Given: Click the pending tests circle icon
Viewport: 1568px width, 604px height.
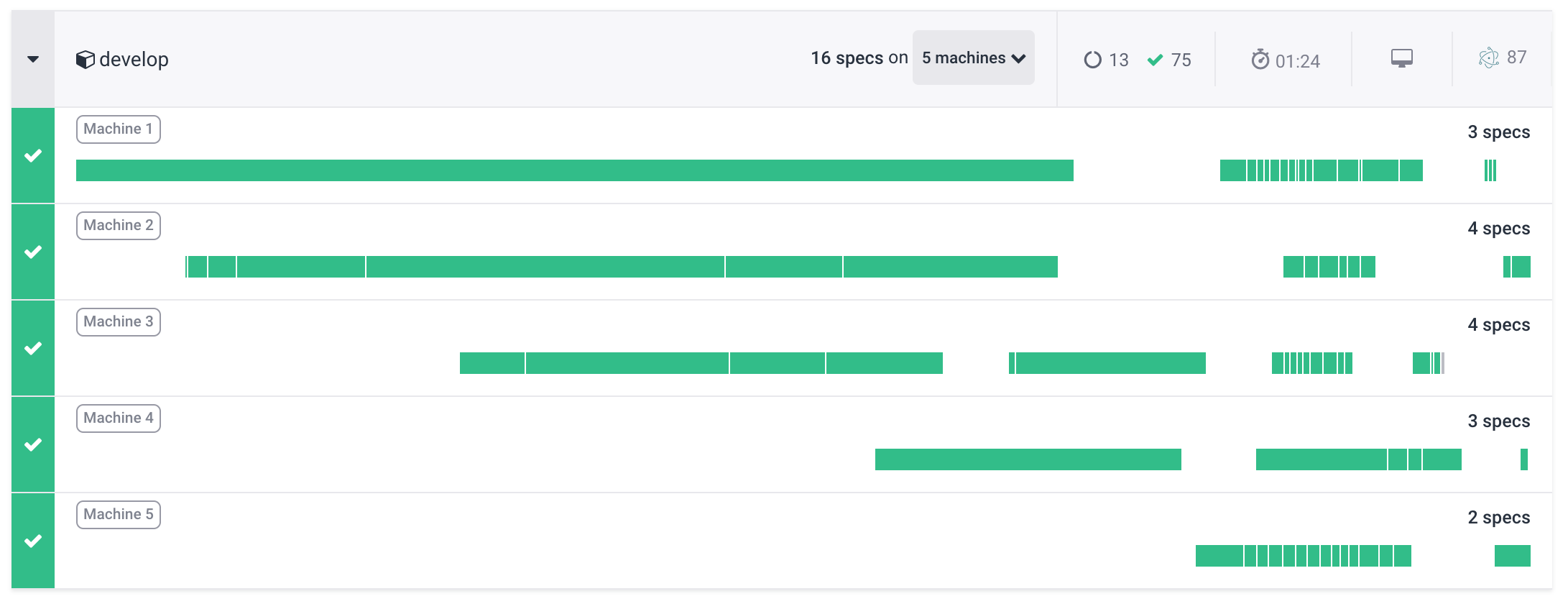Looking at the screenshot, I should pyautogui.click(x=1092, y=60).
